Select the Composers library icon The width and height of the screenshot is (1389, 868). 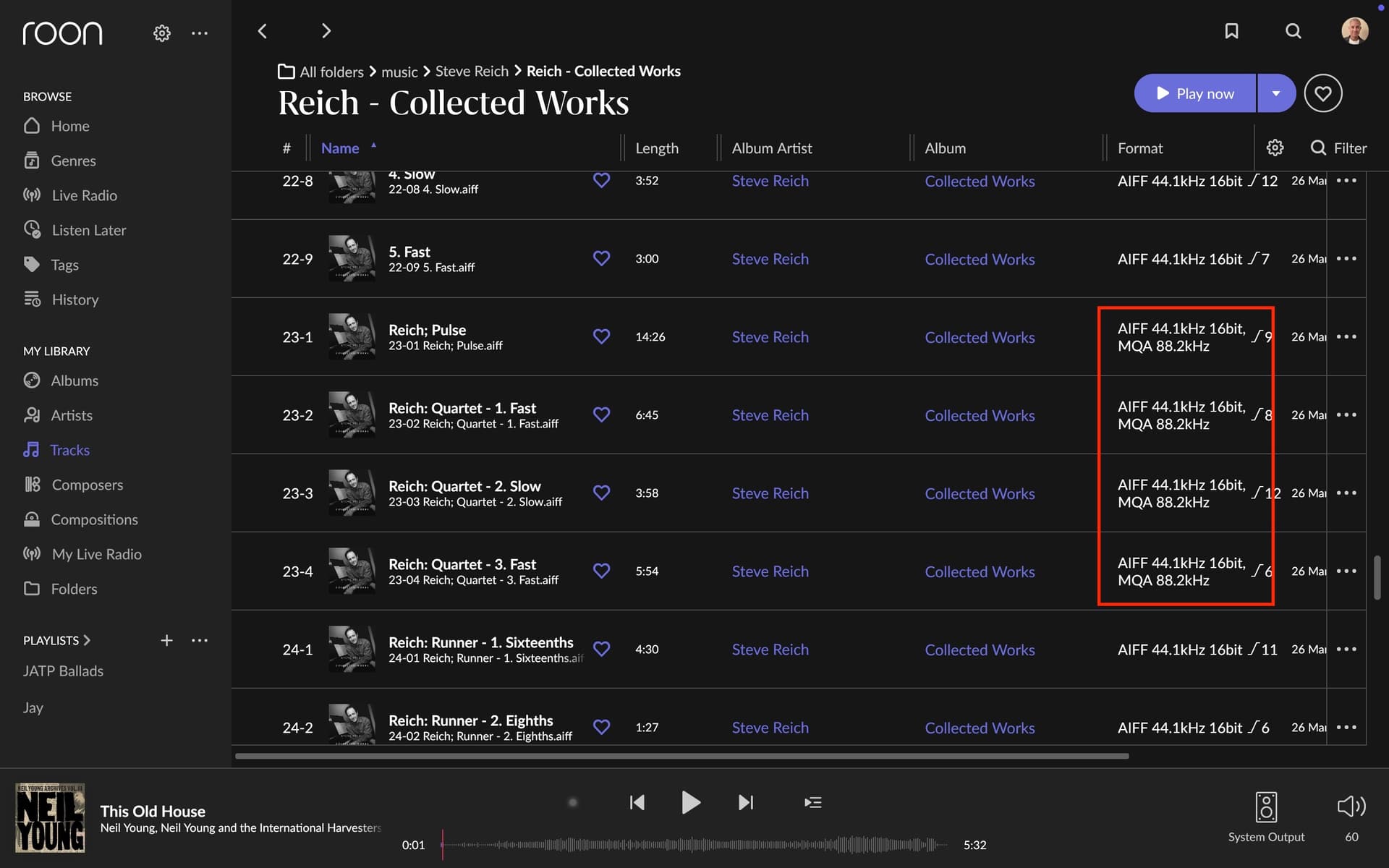[x=32, y=485]
